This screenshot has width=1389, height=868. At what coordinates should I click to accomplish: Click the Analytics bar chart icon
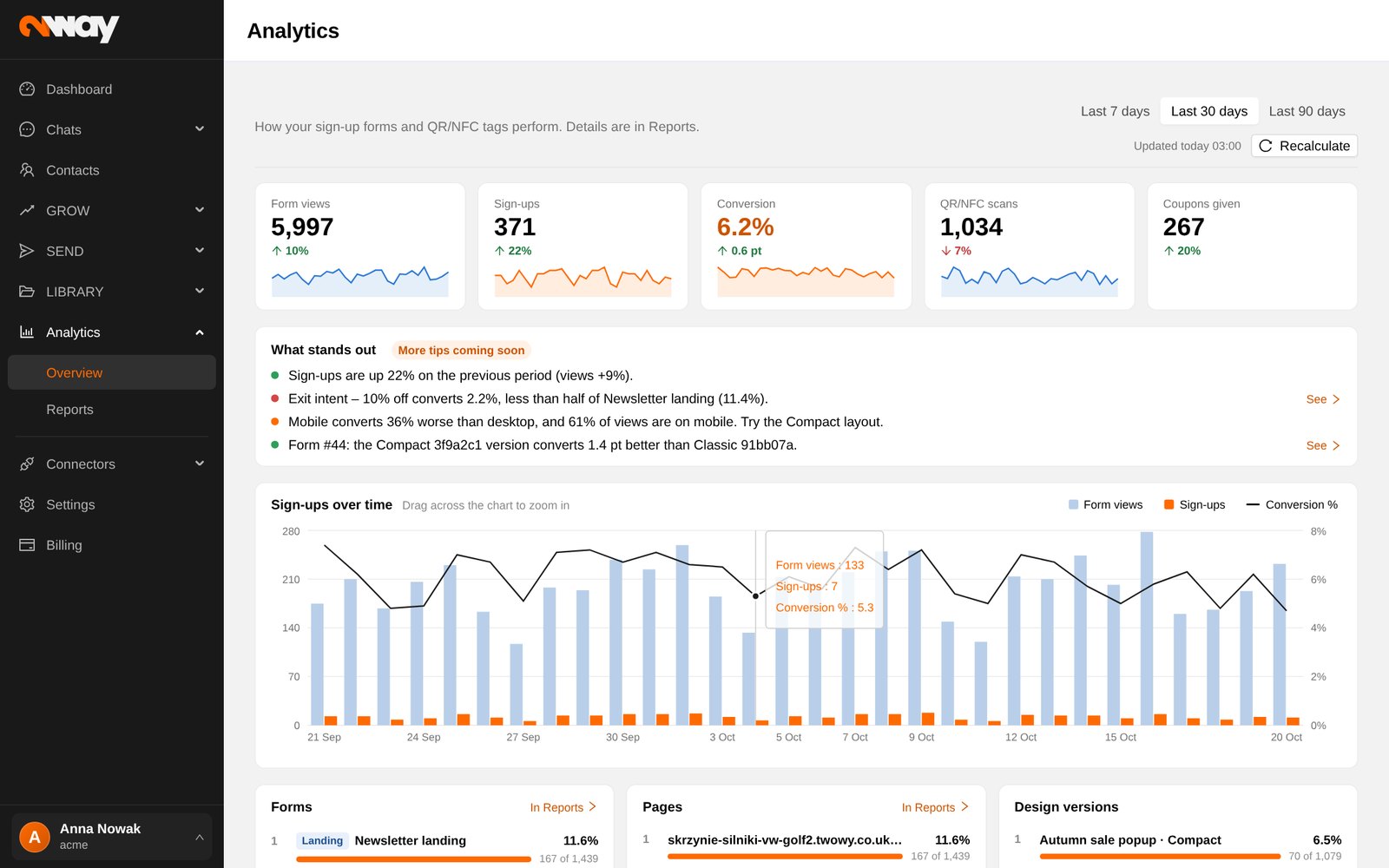[27, 332]
